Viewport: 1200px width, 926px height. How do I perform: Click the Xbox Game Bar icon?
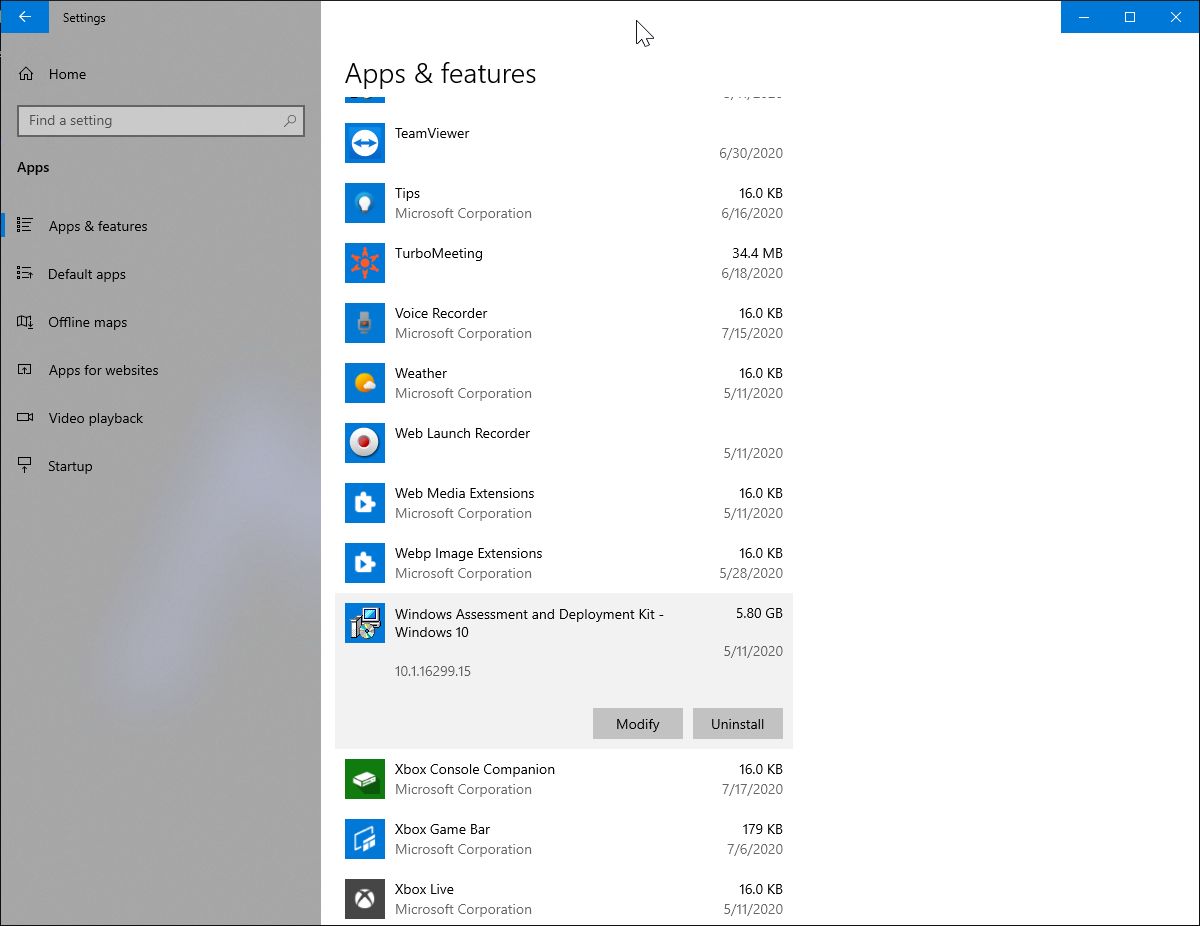365,839
